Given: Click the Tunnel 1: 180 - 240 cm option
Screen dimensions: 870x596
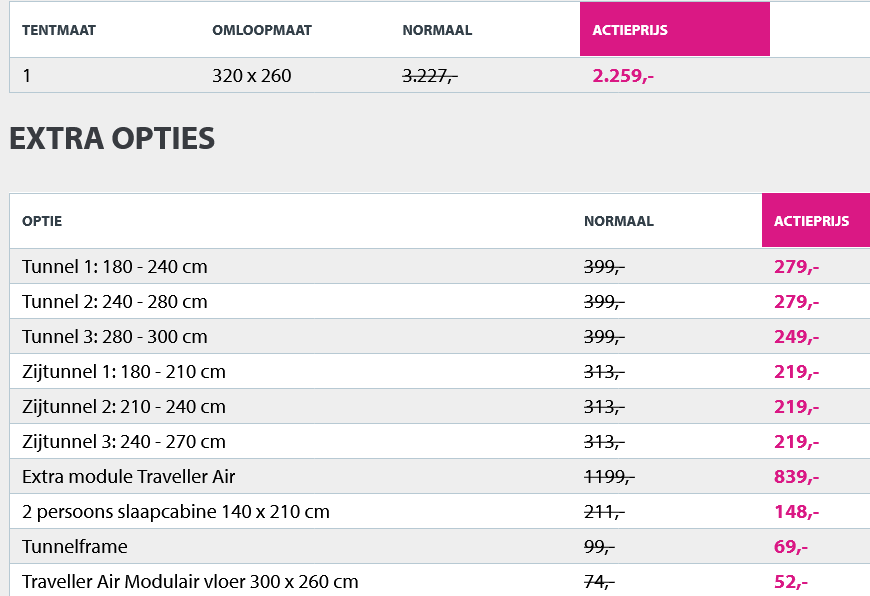Looking at the screenshot, I should (115, 267).
